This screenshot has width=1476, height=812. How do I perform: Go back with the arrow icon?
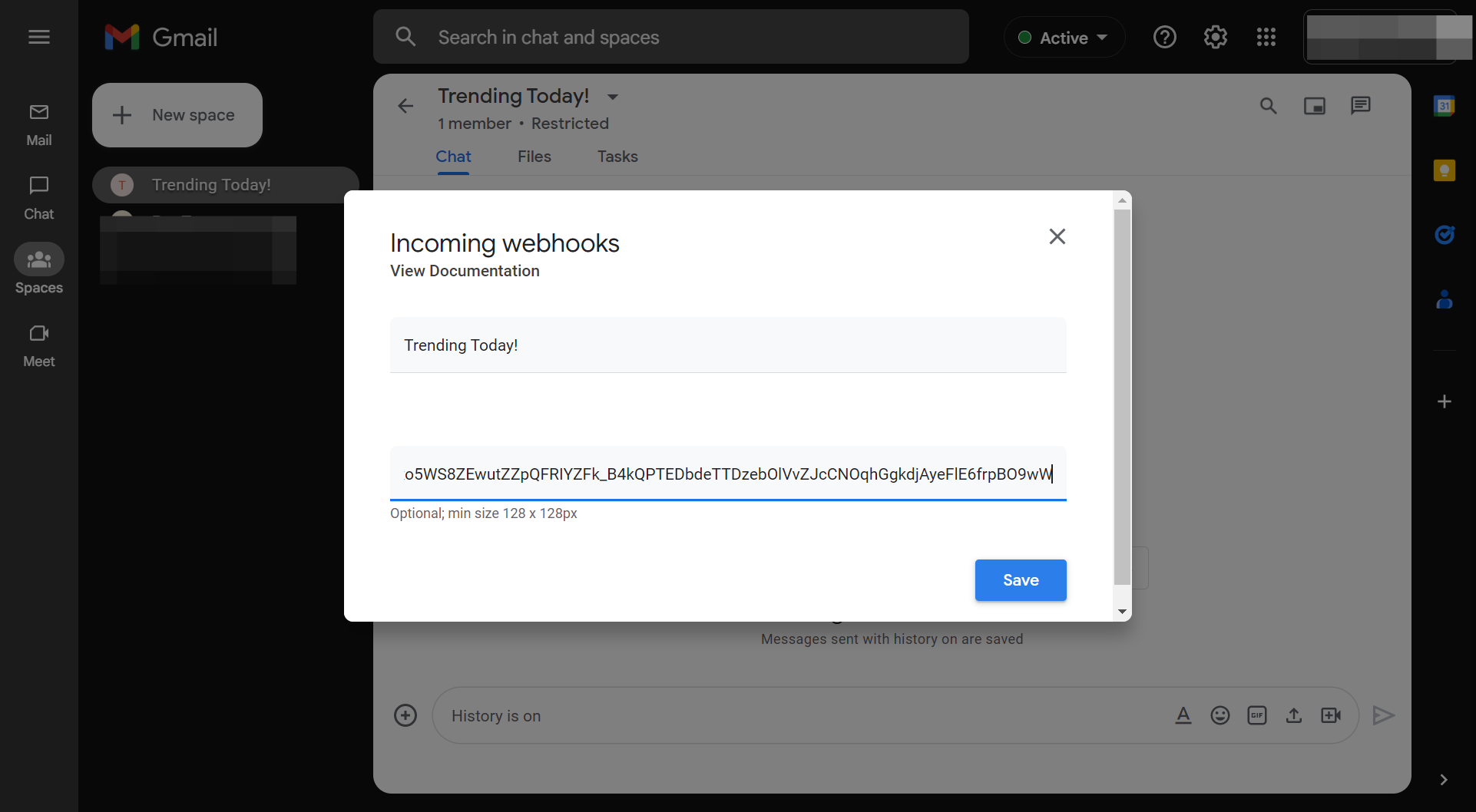pos(405,106)
